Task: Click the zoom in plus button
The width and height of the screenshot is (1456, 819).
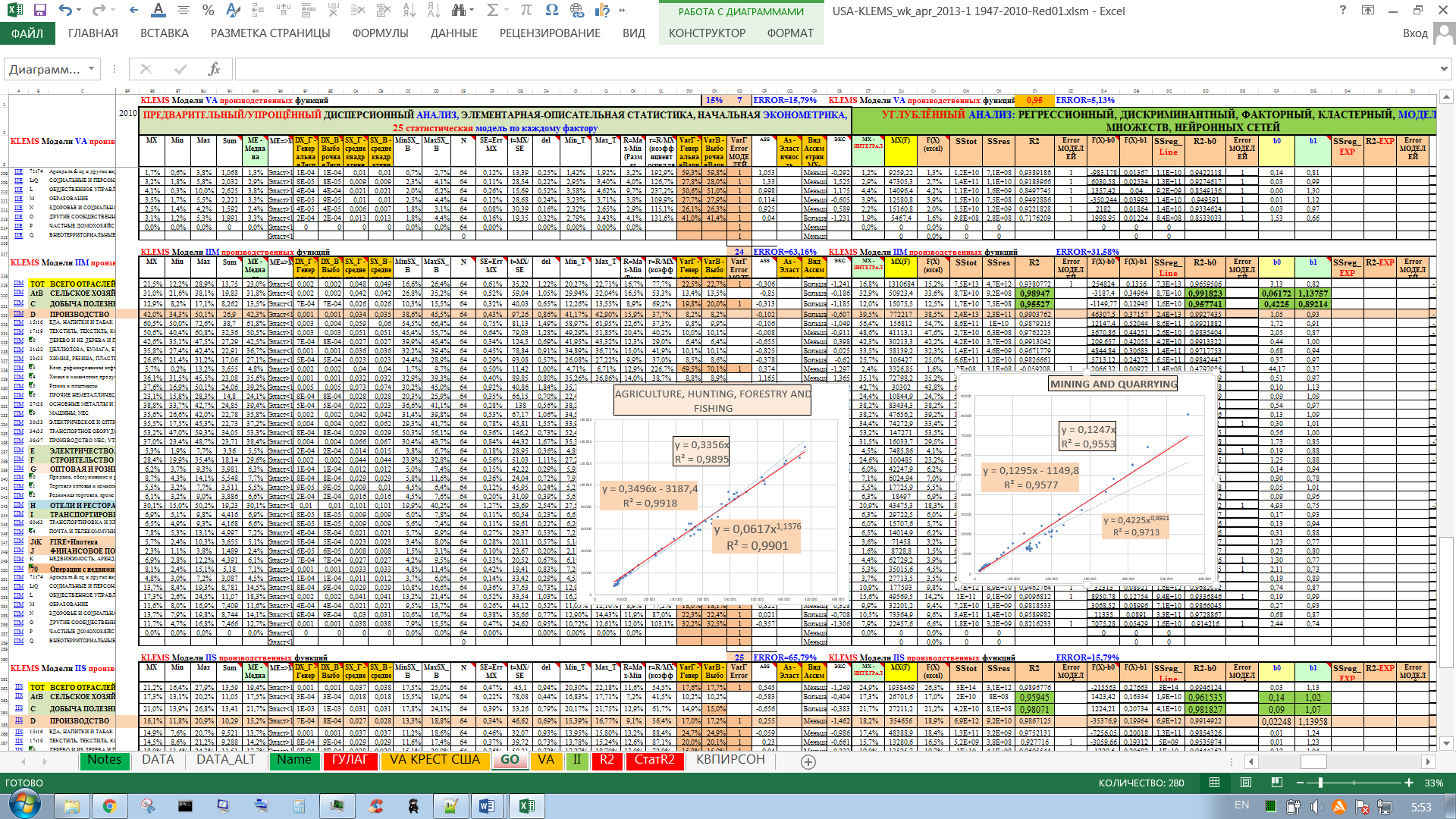Action: tap(1409, 783)
